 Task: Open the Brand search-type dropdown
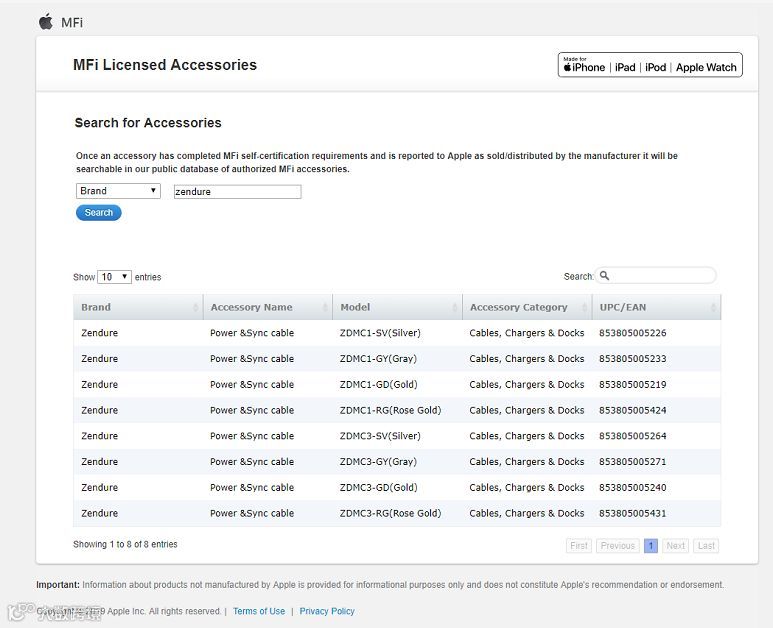pos(118,191)
